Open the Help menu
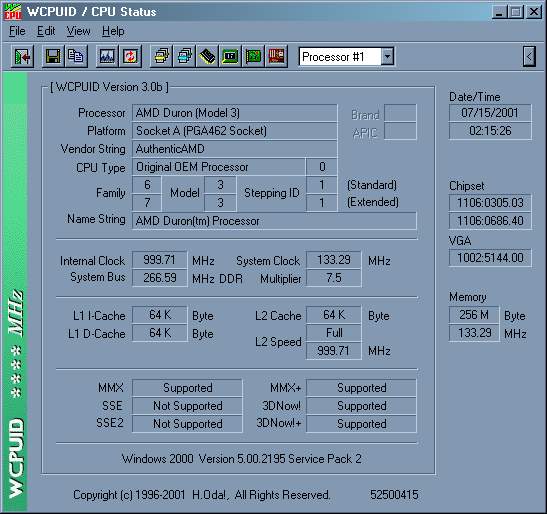The image size is (547, 514). pyautogui.click(x=113, y=31)
